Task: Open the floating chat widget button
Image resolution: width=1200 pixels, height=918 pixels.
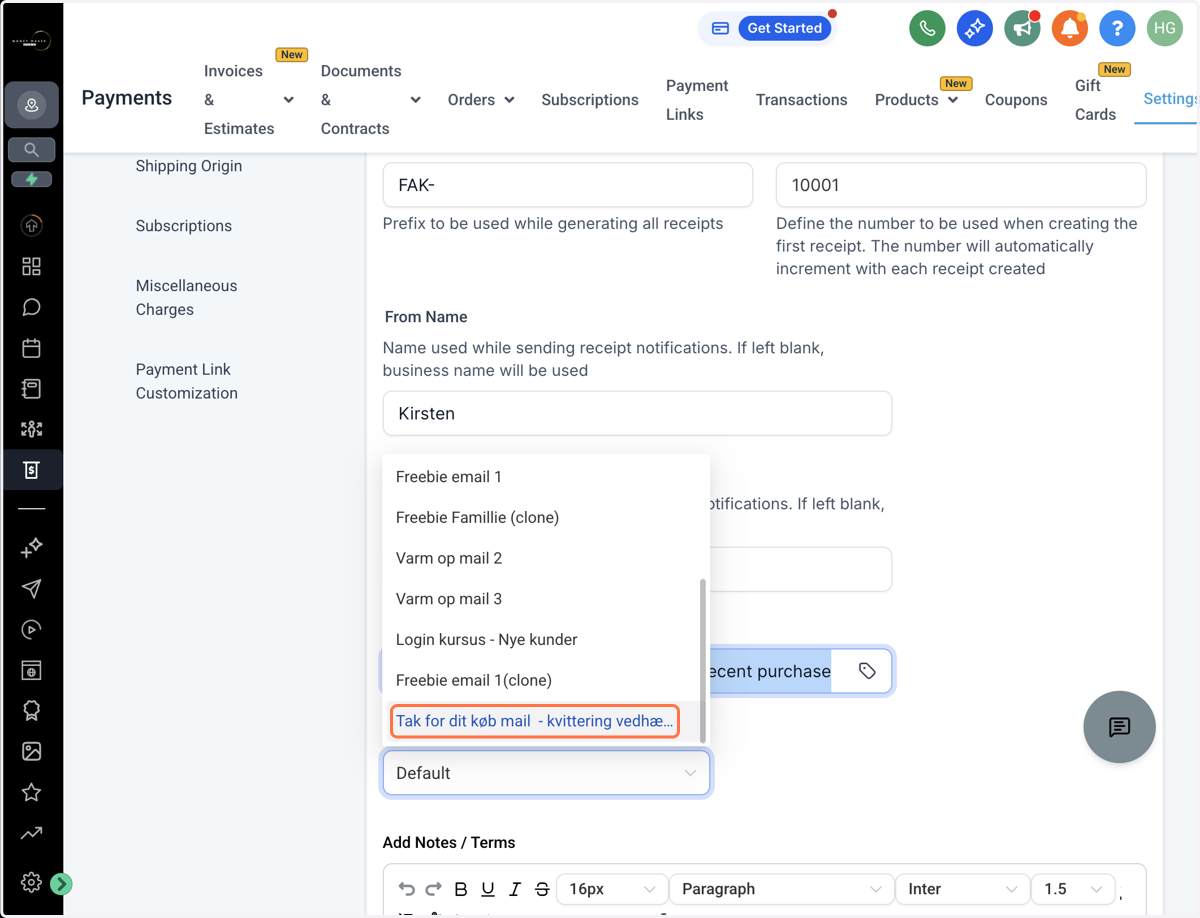Action: click(1119, 727)
